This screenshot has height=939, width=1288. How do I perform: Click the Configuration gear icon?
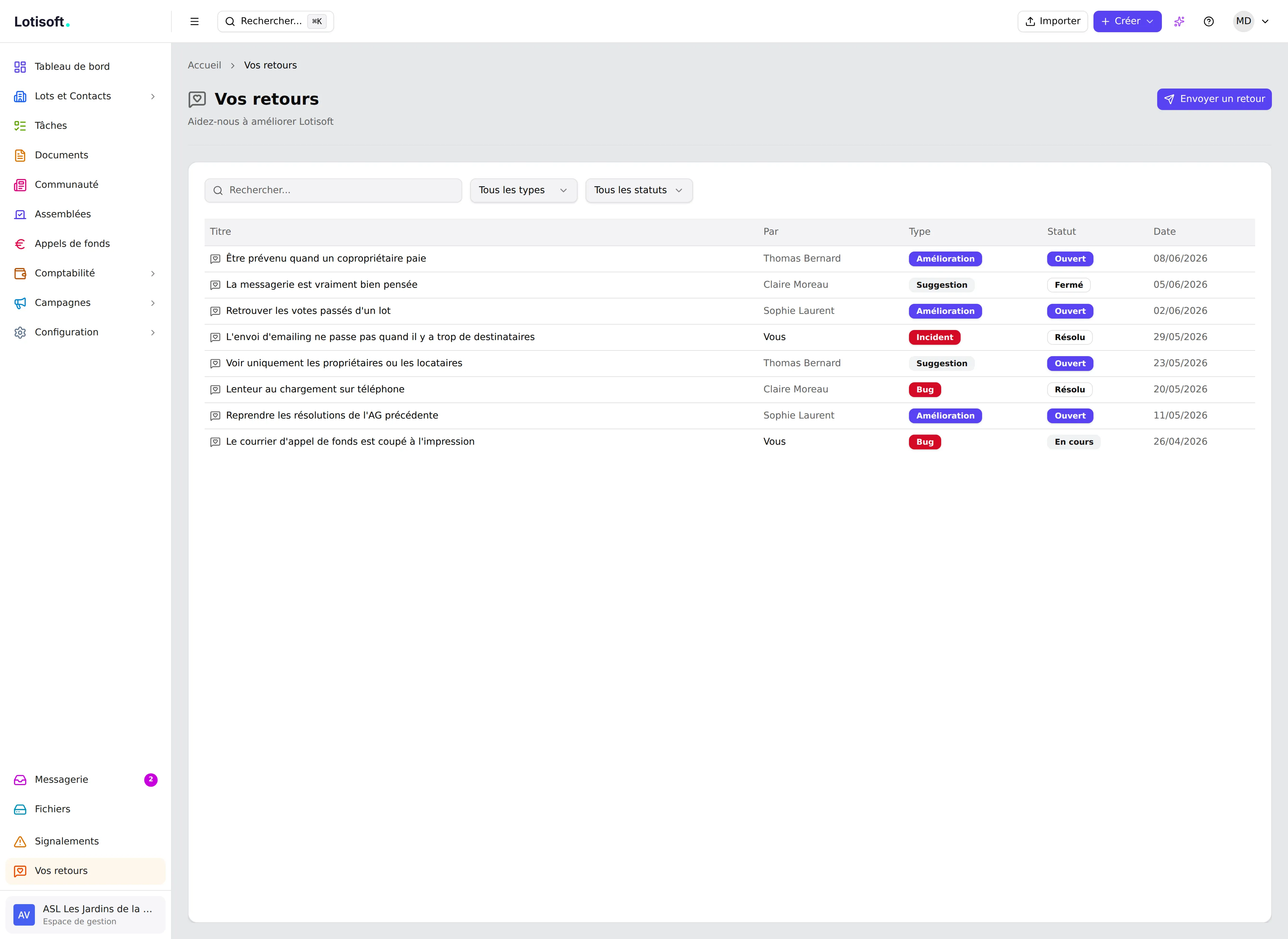(x=20, y=333)
